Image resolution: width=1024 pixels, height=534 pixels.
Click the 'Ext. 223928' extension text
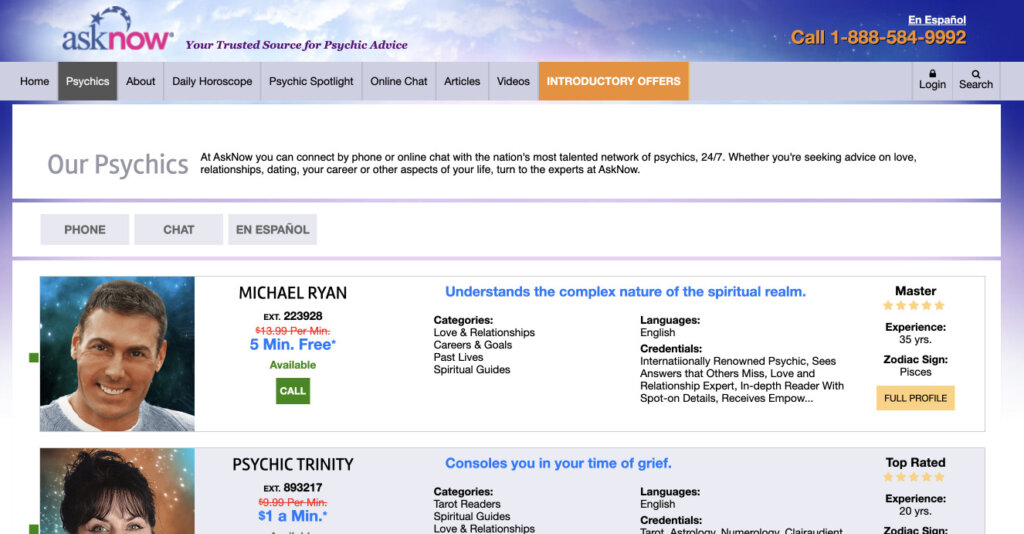tap(293, 316)
